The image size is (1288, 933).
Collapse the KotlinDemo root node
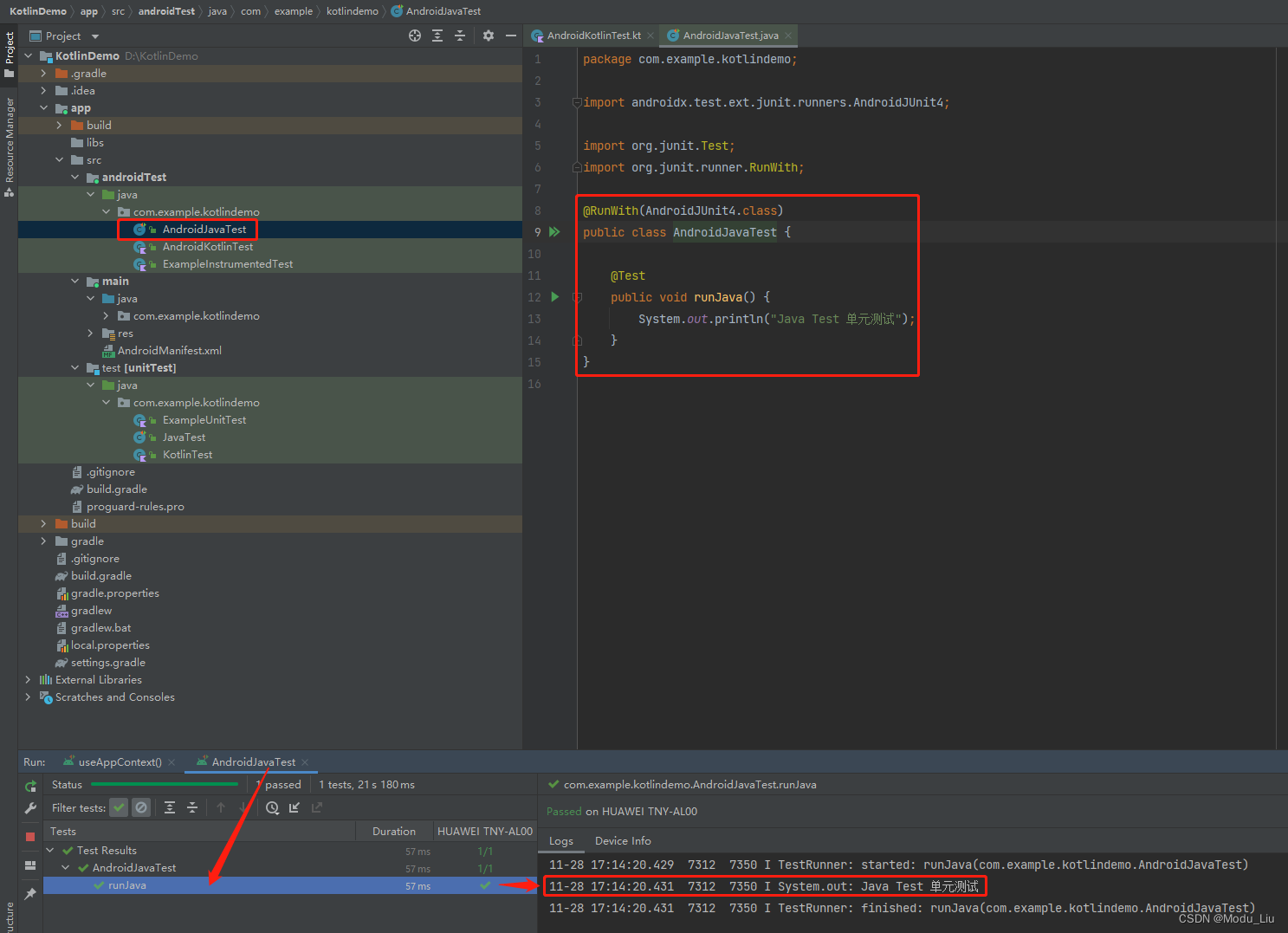click(x=29, y=55)
